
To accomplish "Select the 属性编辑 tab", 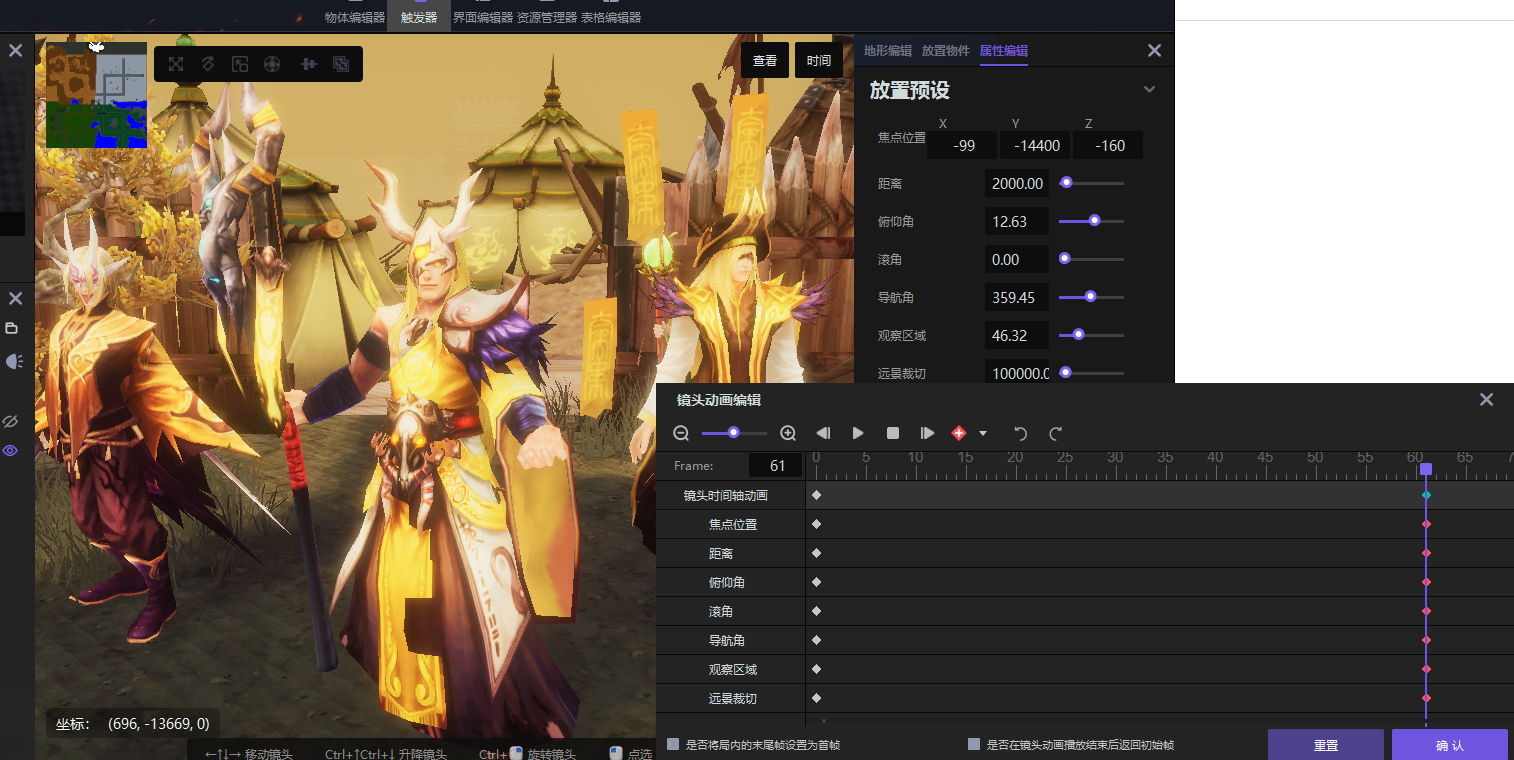I will click(x=1004, y=50).
